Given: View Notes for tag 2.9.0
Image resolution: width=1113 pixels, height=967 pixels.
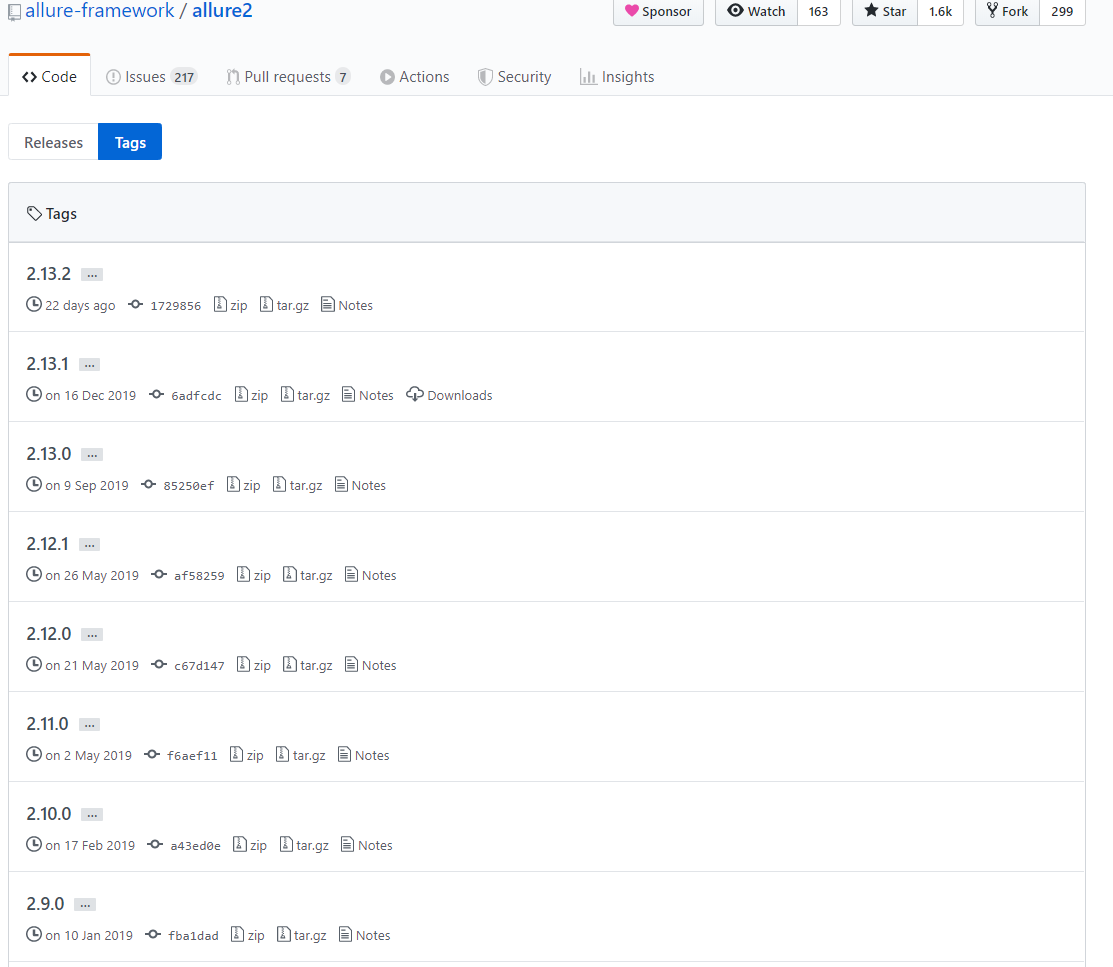Looking at the screenshot, I should pos(365,936).
